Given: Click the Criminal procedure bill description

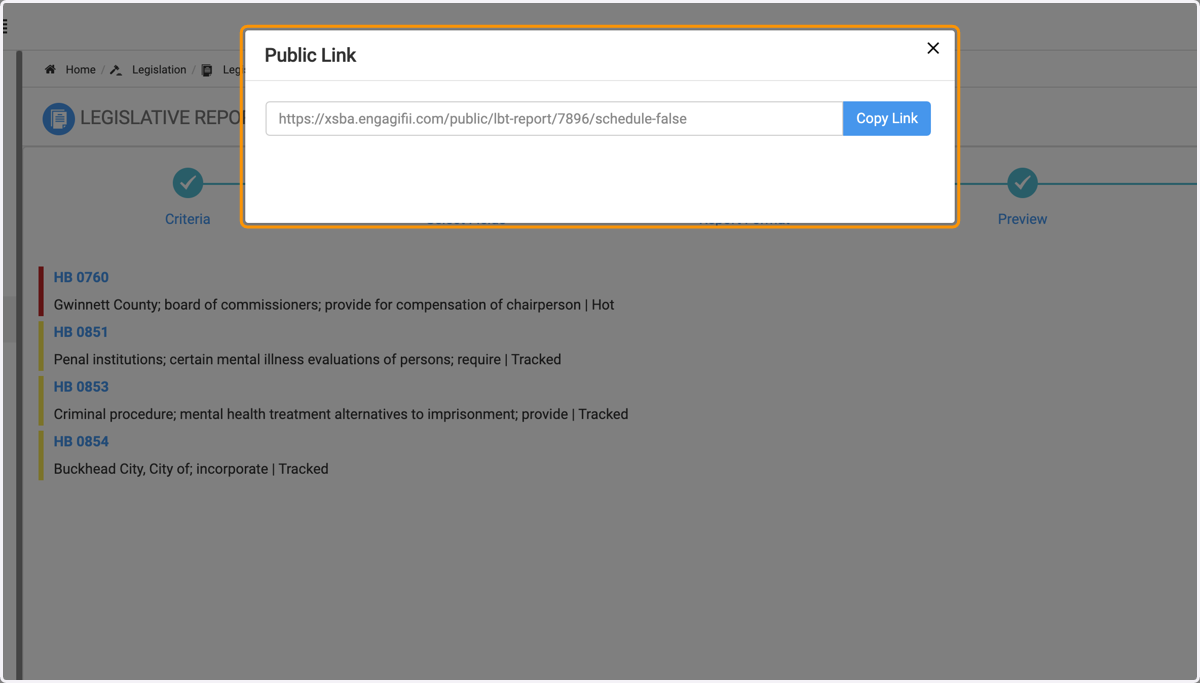Looking at the screenshot, I should point(341,414).
